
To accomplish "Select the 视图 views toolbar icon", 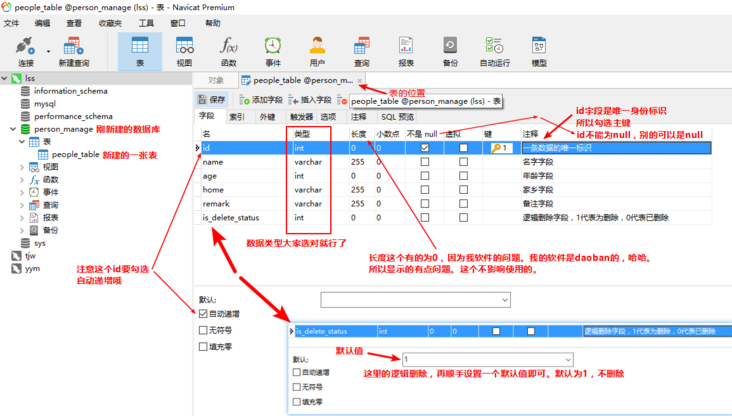I will 184,51.
